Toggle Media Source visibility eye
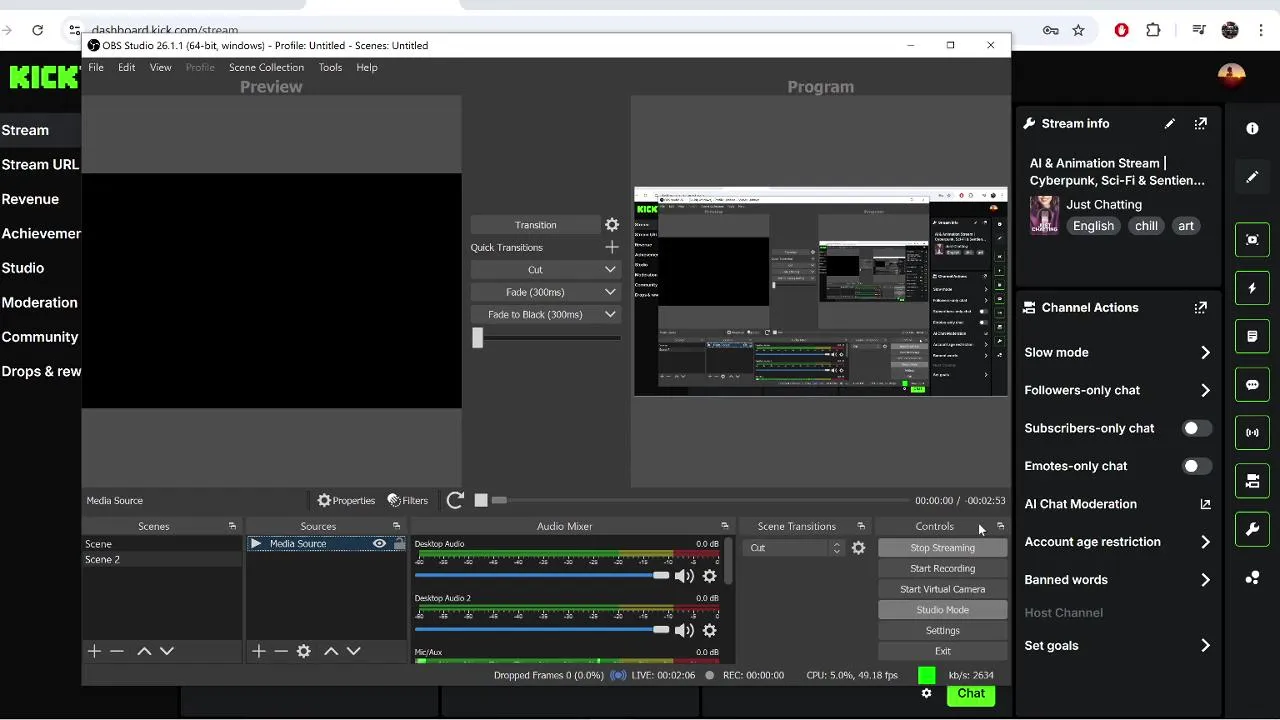 click(379, 544)
